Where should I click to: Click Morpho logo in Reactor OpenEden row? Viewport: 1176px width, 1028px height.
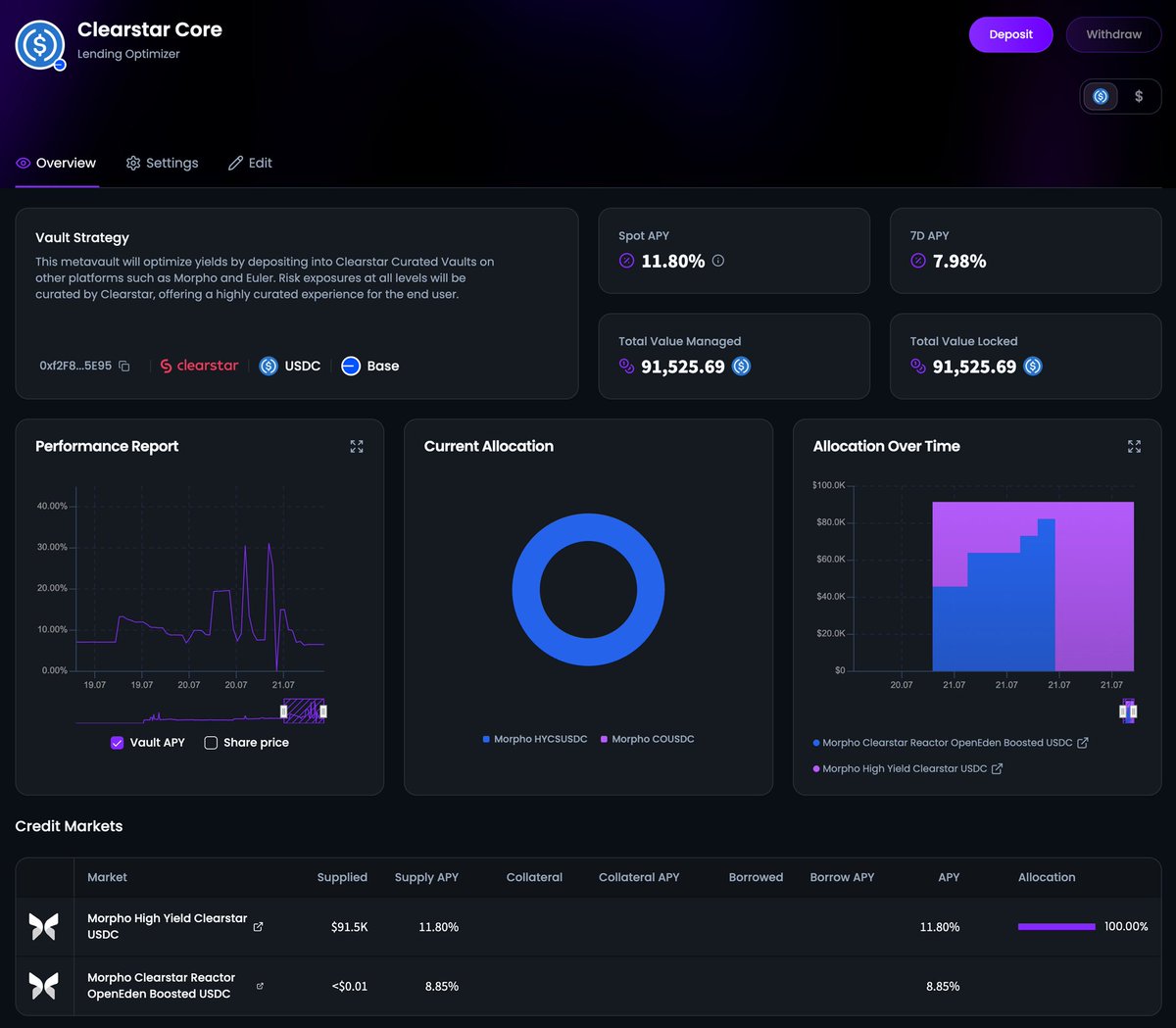point(44,986)
